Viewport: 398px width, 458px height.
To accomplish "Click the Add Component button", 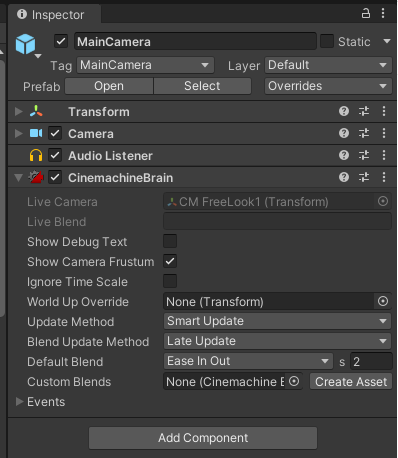I will click(203, 438).
